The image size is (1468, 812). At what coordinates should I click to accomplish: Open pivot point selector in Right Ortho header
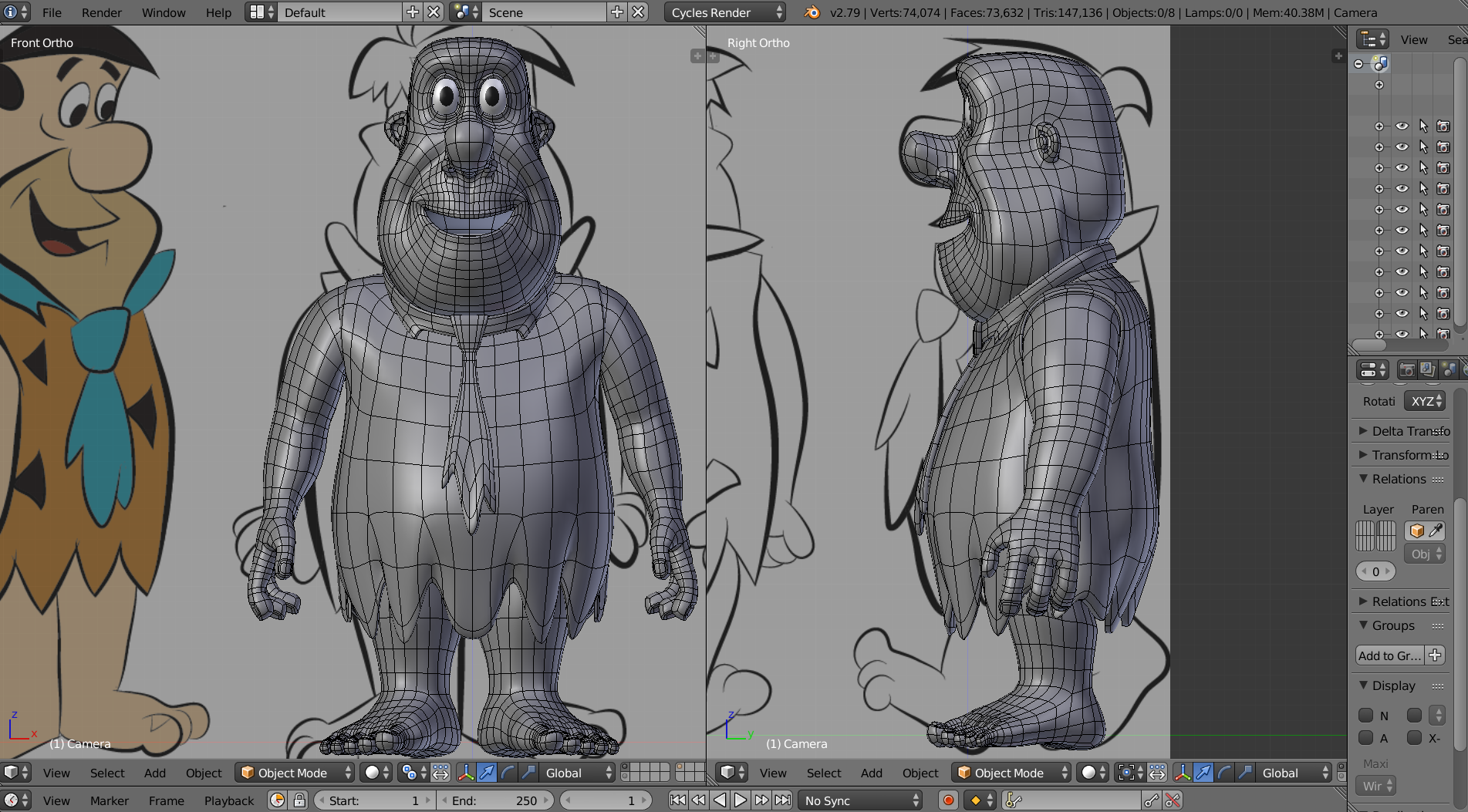(1130, 773)
